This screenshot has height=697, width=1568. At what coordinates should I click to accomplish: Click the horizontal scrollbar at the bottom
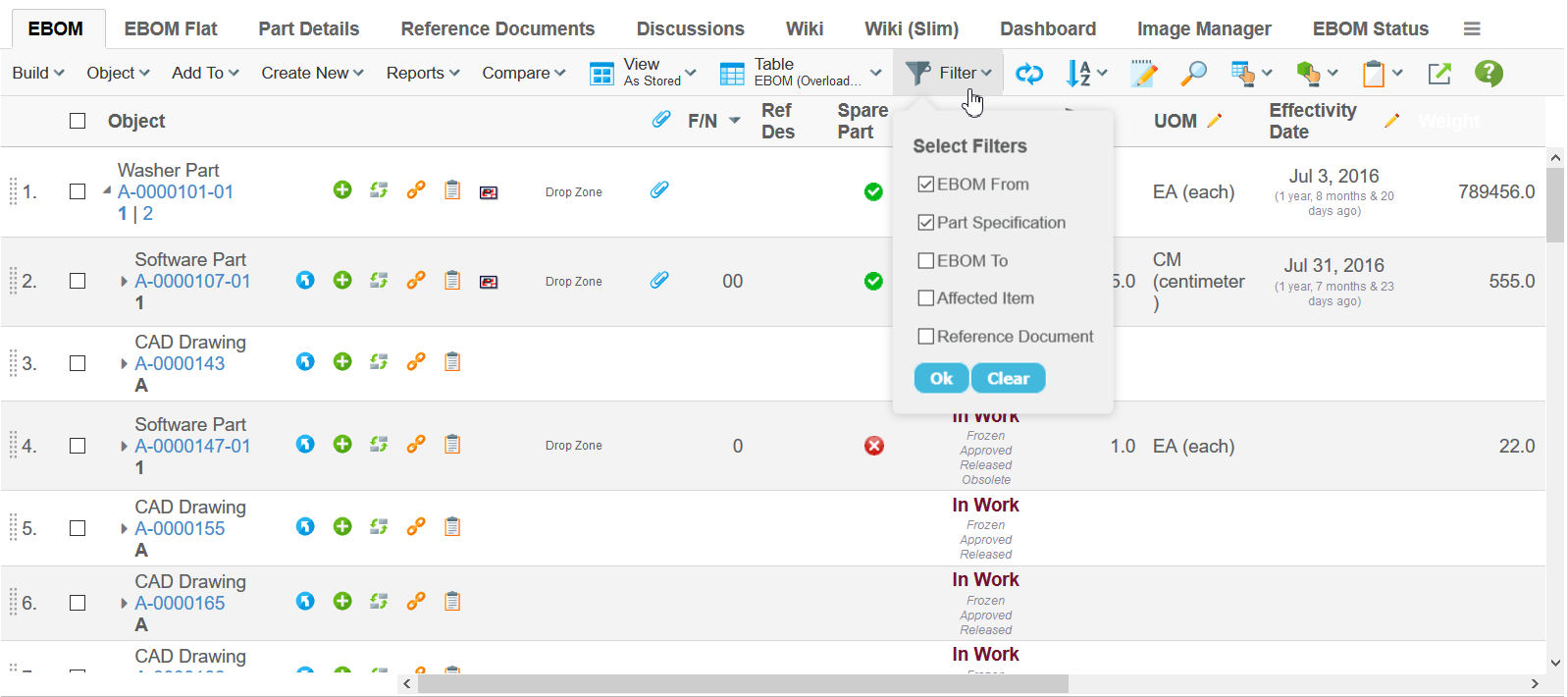click(742, 683)
